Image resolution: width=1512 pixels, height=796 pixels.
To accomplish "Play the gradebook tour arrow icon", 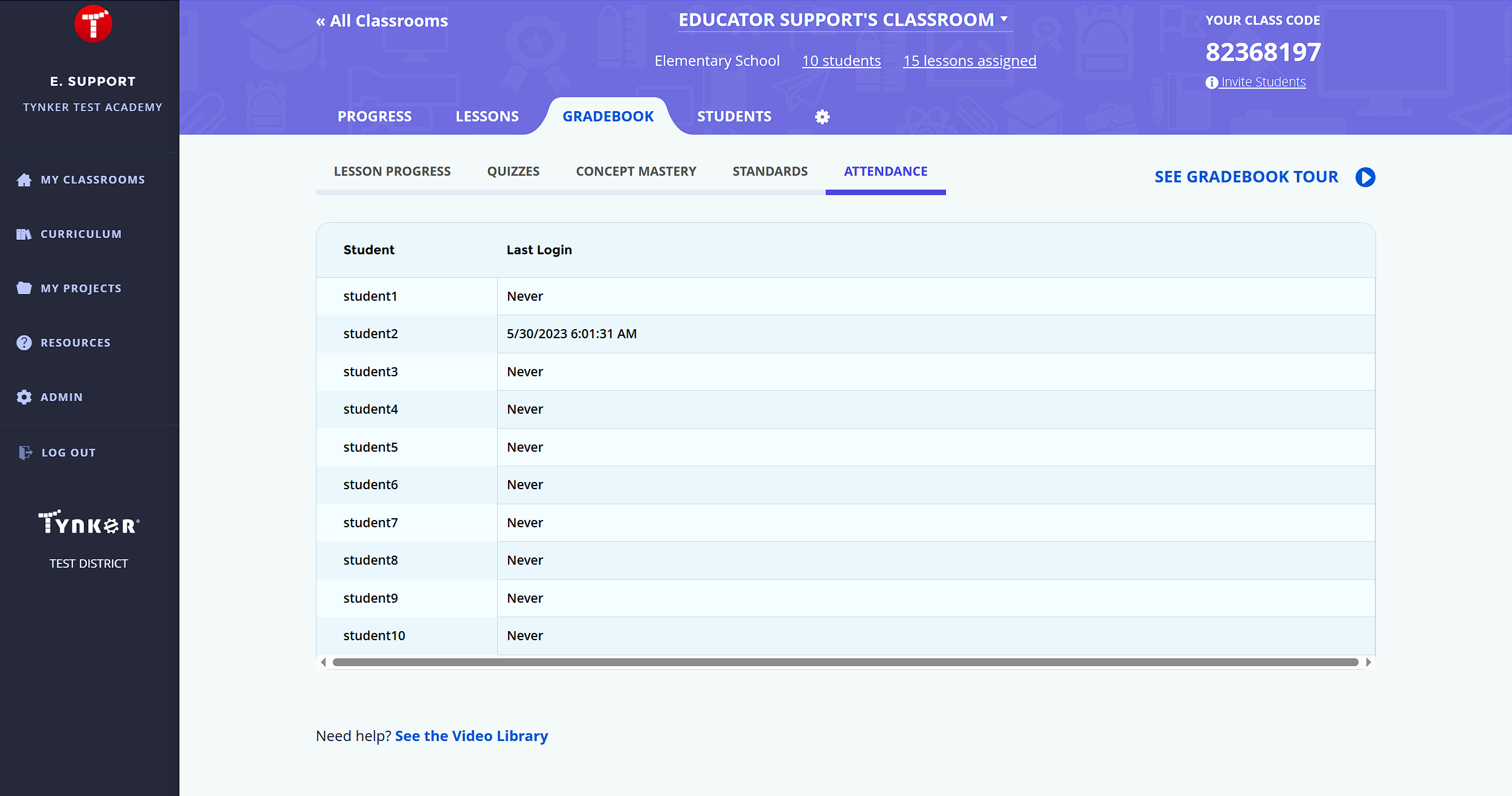I will (1365, 177).
